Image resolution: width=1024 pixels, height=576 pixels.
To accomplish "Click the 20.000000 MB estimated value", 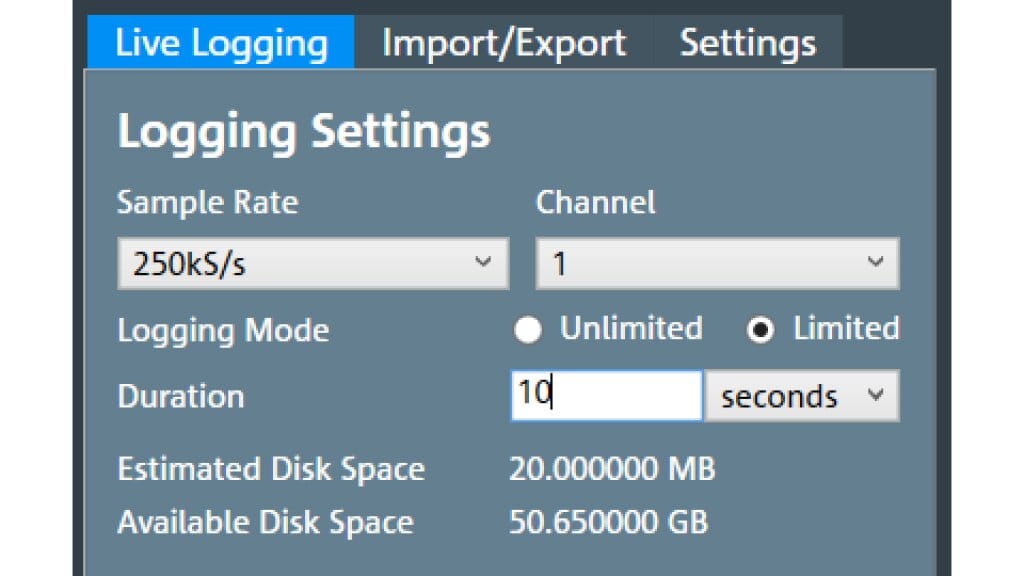I will pos(612,469).
